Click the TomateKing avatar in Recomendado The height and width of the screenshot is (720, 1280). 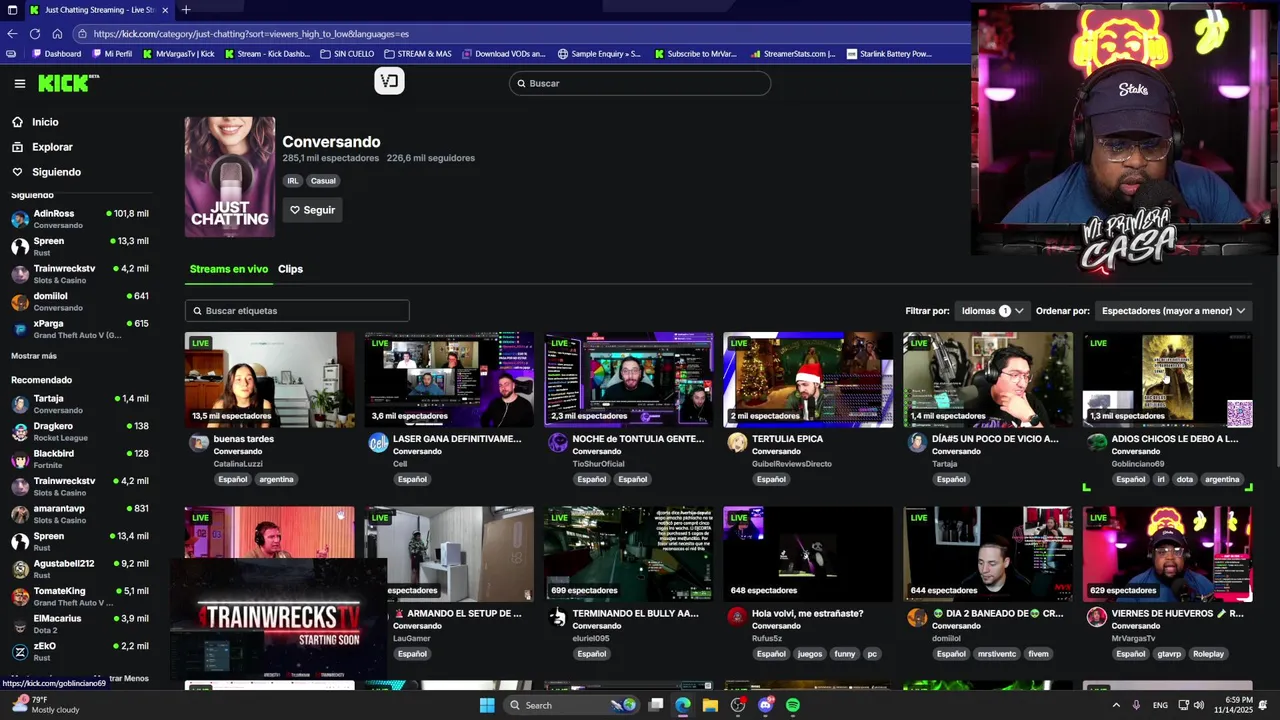(20, 596)
